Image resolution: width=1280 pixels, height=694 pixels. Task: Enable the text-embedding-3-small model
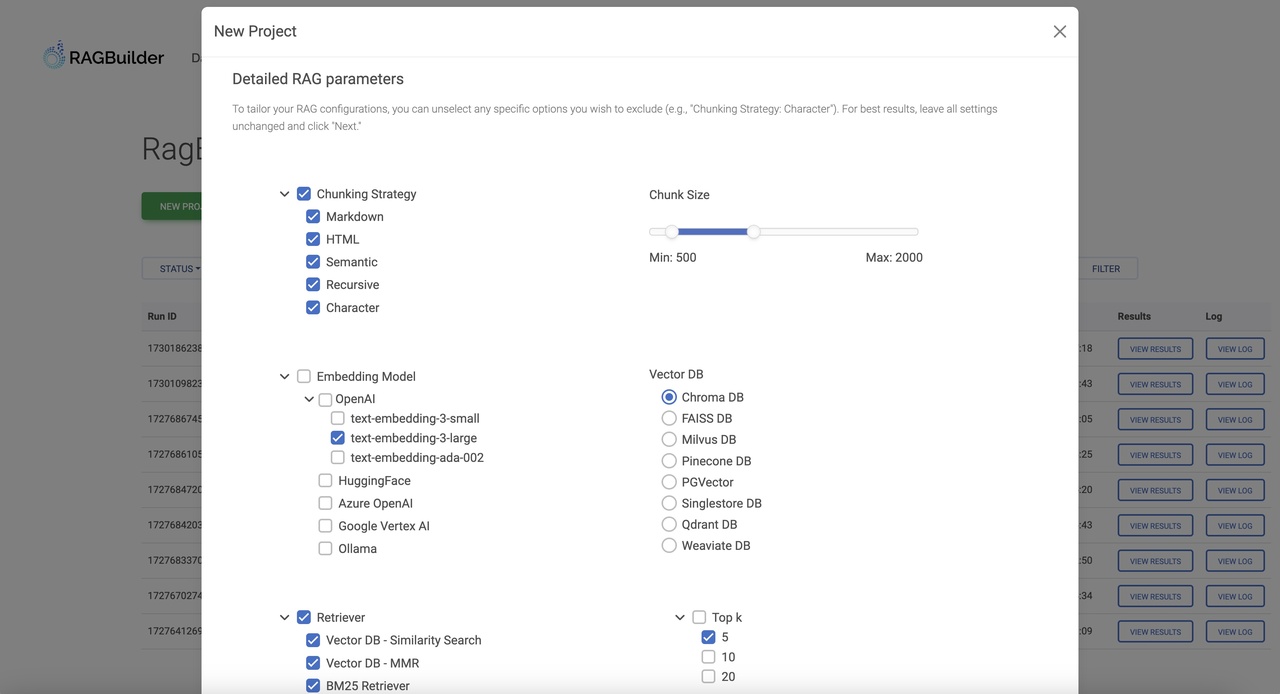338,419
